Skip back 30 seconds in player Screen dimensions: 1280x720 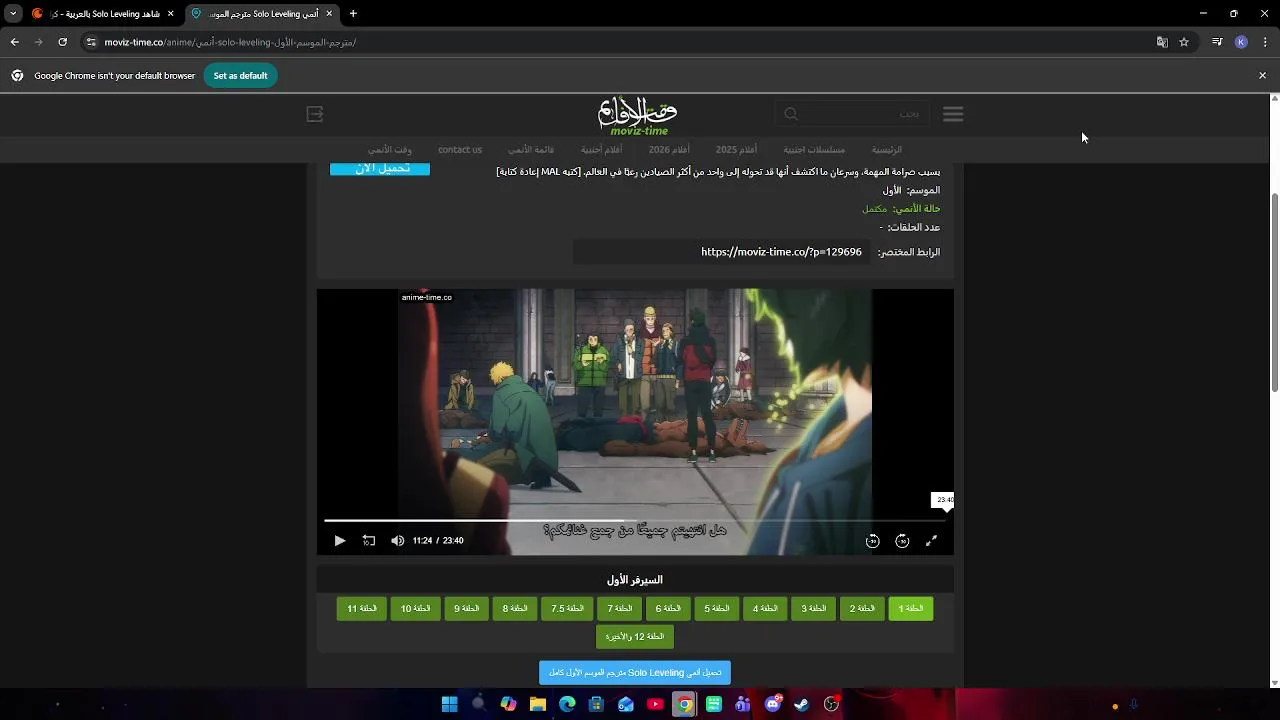tap(872, 541)
